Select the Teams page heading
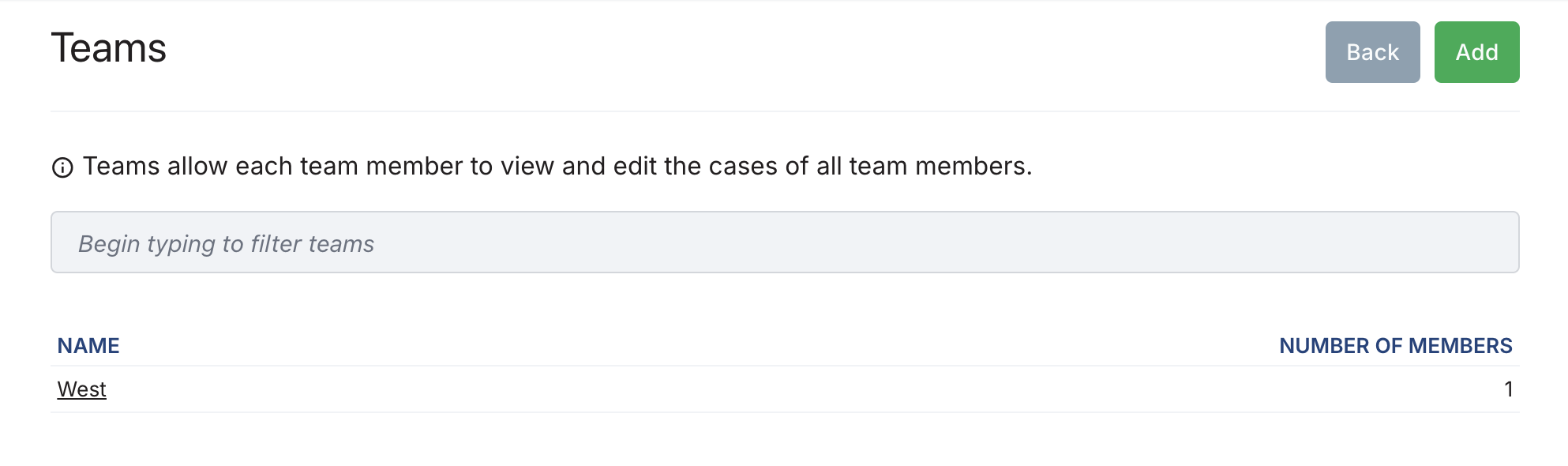Viewport: 1568px width, 466px height. pos(109,48)
